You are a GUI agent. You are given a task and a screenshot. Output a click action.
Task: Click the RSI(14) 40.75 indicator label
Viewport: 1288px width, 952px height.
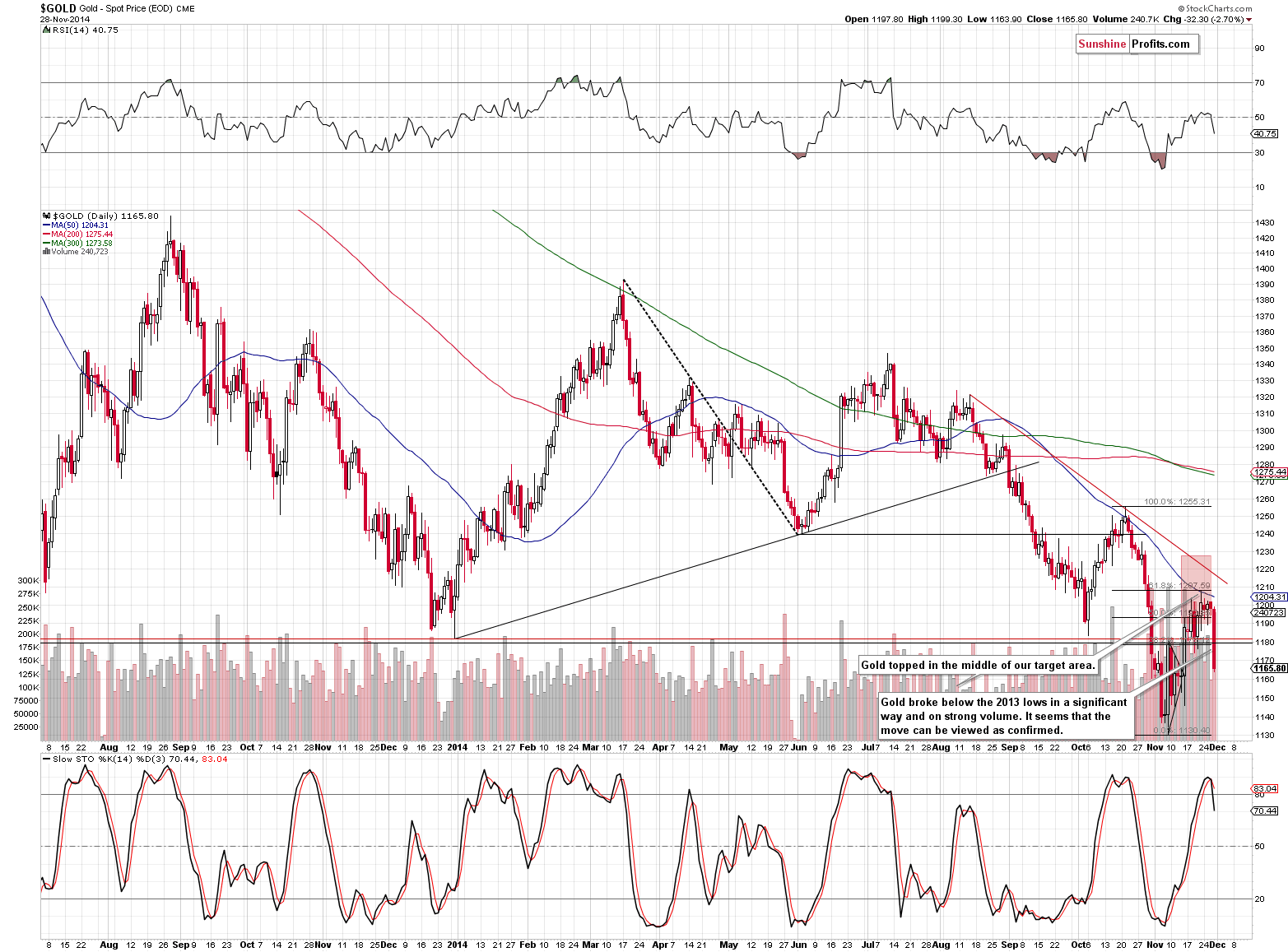click(85, 30)
